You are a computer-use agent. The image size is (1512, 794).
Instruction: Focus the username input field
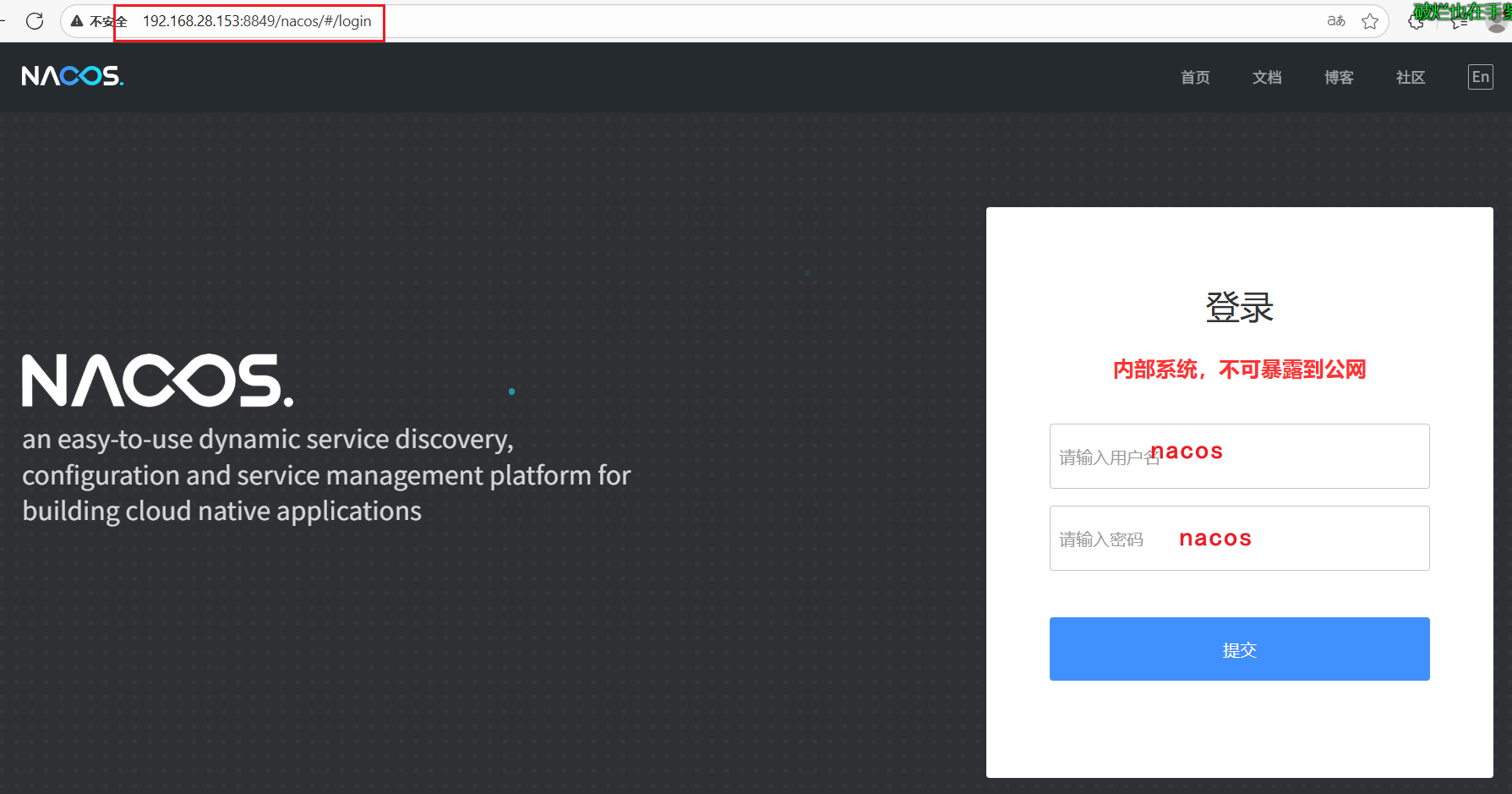[1239, 456]
